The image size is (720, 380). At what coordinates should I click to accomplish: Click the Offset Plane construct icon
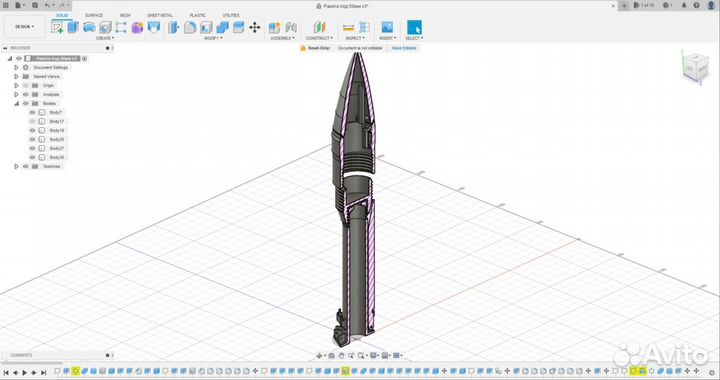pos(319,27)
